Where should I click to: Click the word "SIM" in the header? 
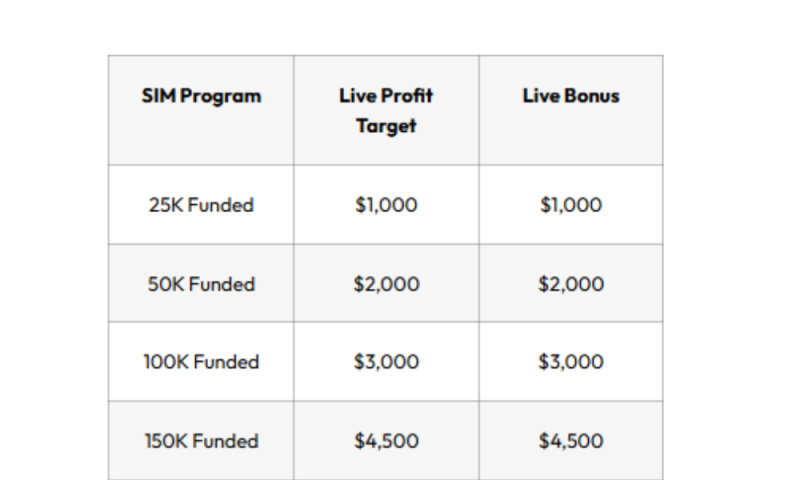coord(159,96)
